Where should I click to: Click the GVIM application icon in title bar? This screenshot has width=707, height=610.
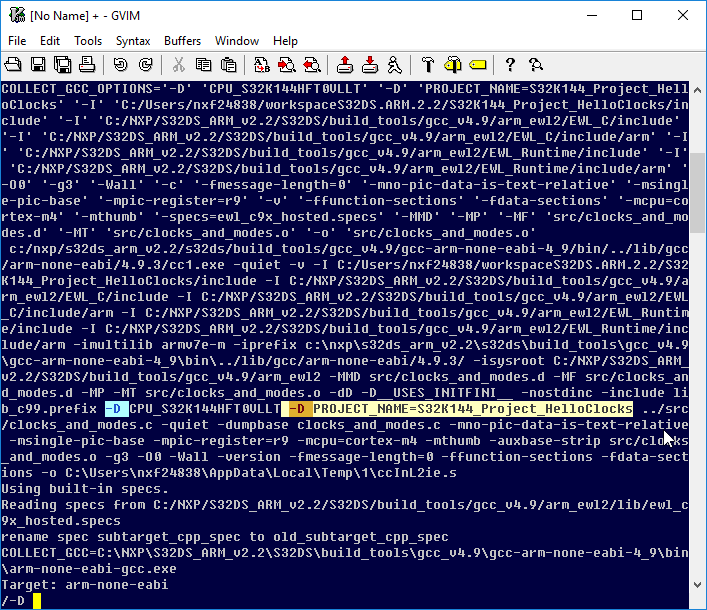[x=17, y=15]
